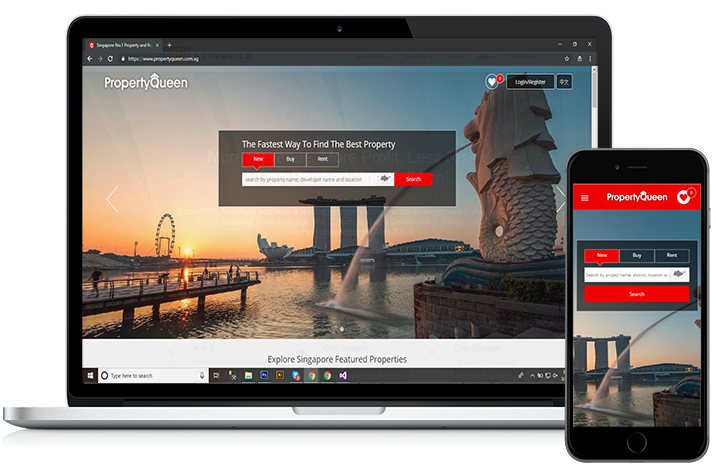
Task: Open Illustrator from the taskbar
Action: click(280, 375)
